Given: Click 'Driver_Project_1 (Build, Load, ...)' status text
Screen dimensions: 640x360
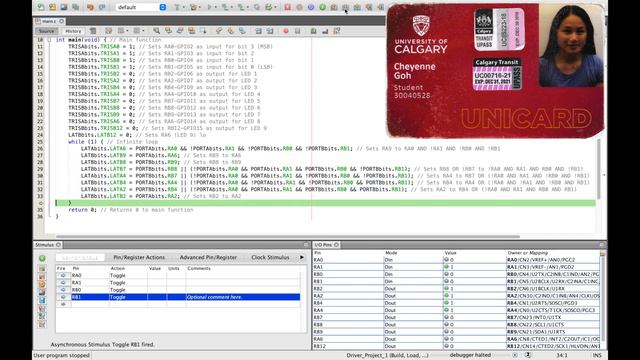Looking at the screenshot, I should 387,356.
